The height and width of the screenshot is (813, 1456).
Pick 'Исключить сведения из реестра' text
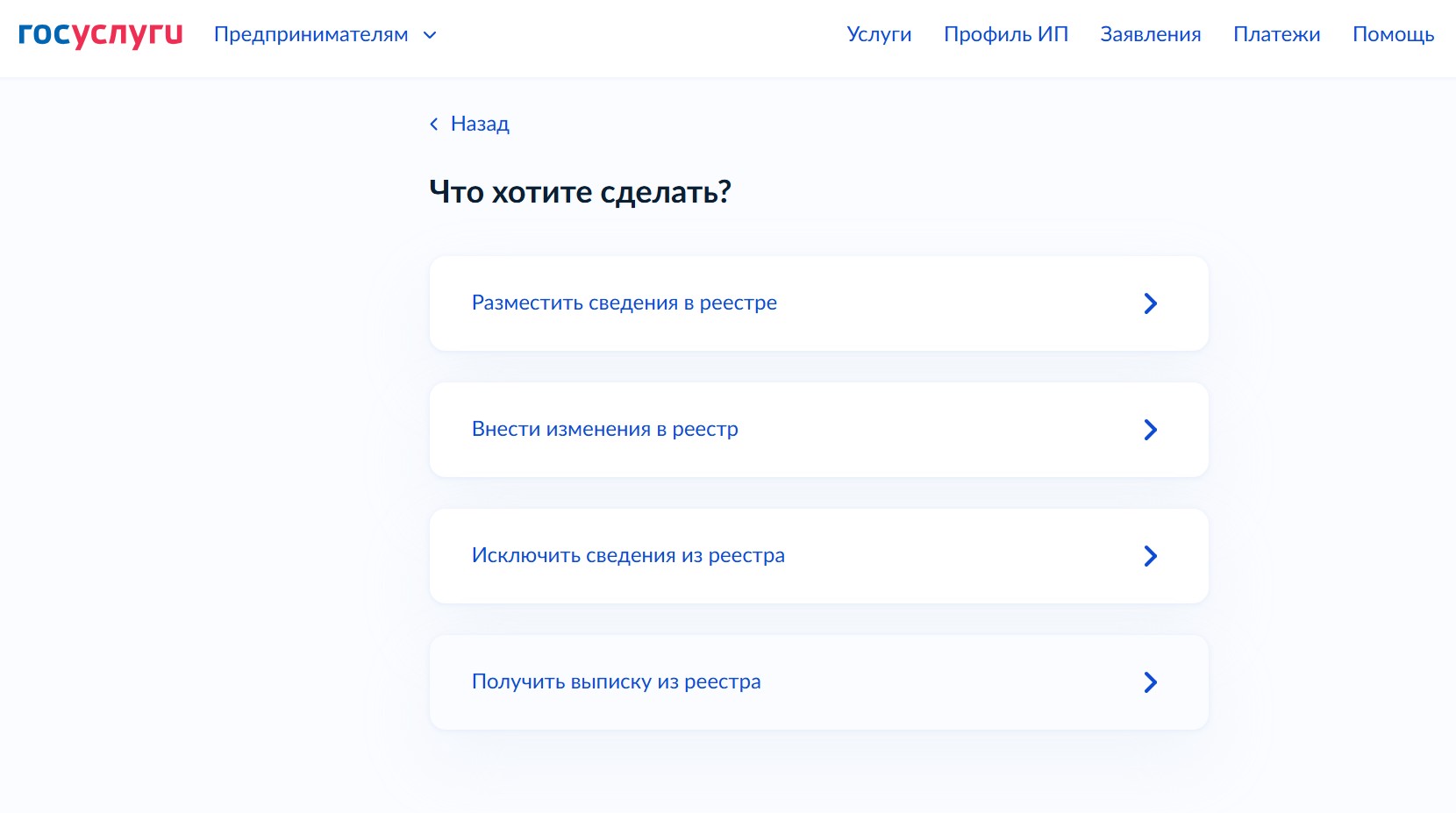pyautogui.click(x=628, y=555)
